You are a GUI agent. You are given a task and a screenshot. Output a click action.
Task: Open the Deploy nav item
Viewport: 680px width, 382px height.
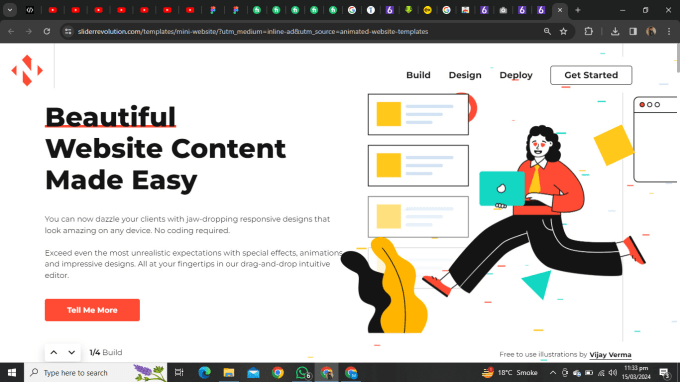(x=516, y=75)
